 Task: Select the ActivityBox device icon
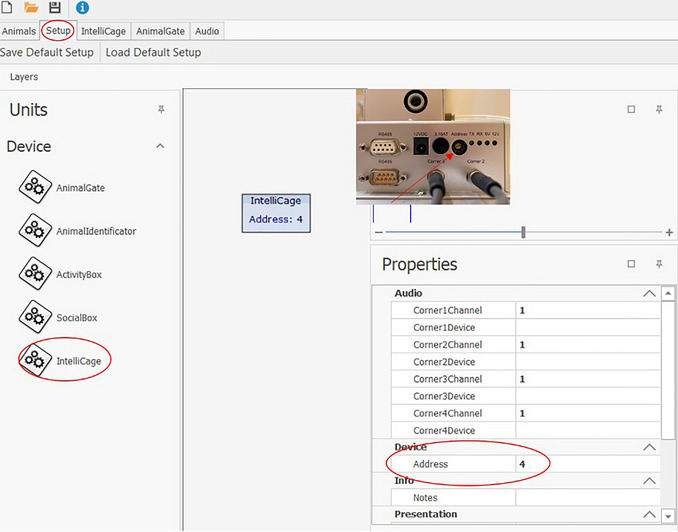click(x=35, y=273)
